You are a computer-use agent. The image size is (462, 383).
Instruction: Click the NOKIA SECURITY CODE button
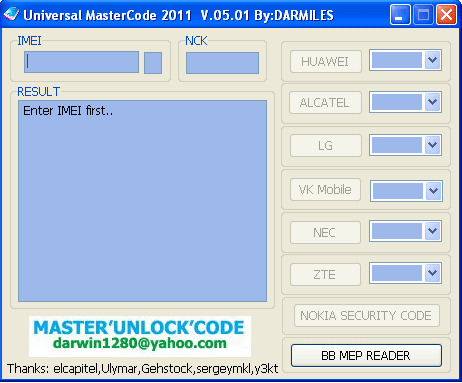(x=366, y=315)
